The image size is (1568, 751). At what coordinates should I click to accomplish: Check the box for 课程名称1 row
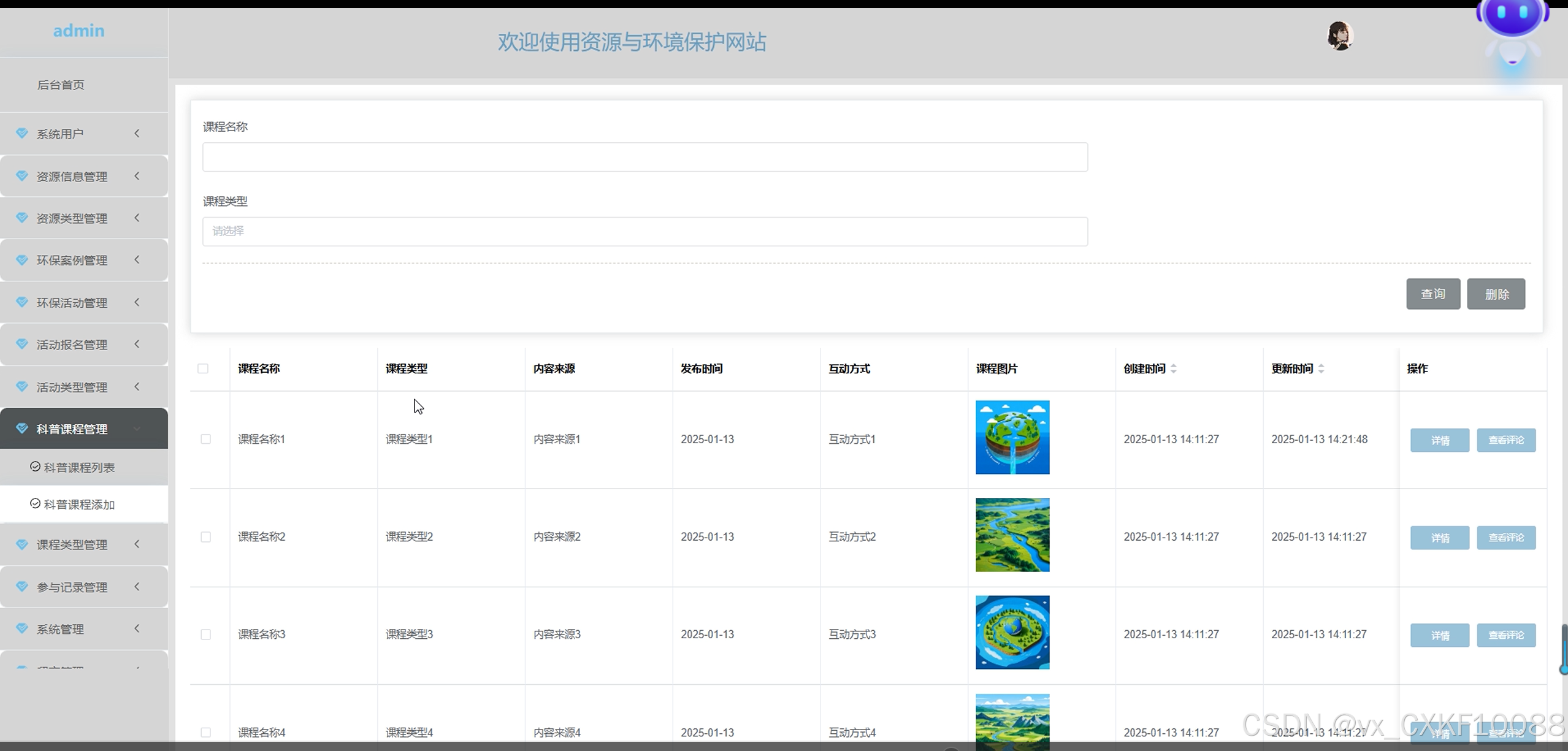(x=205, y=439)
